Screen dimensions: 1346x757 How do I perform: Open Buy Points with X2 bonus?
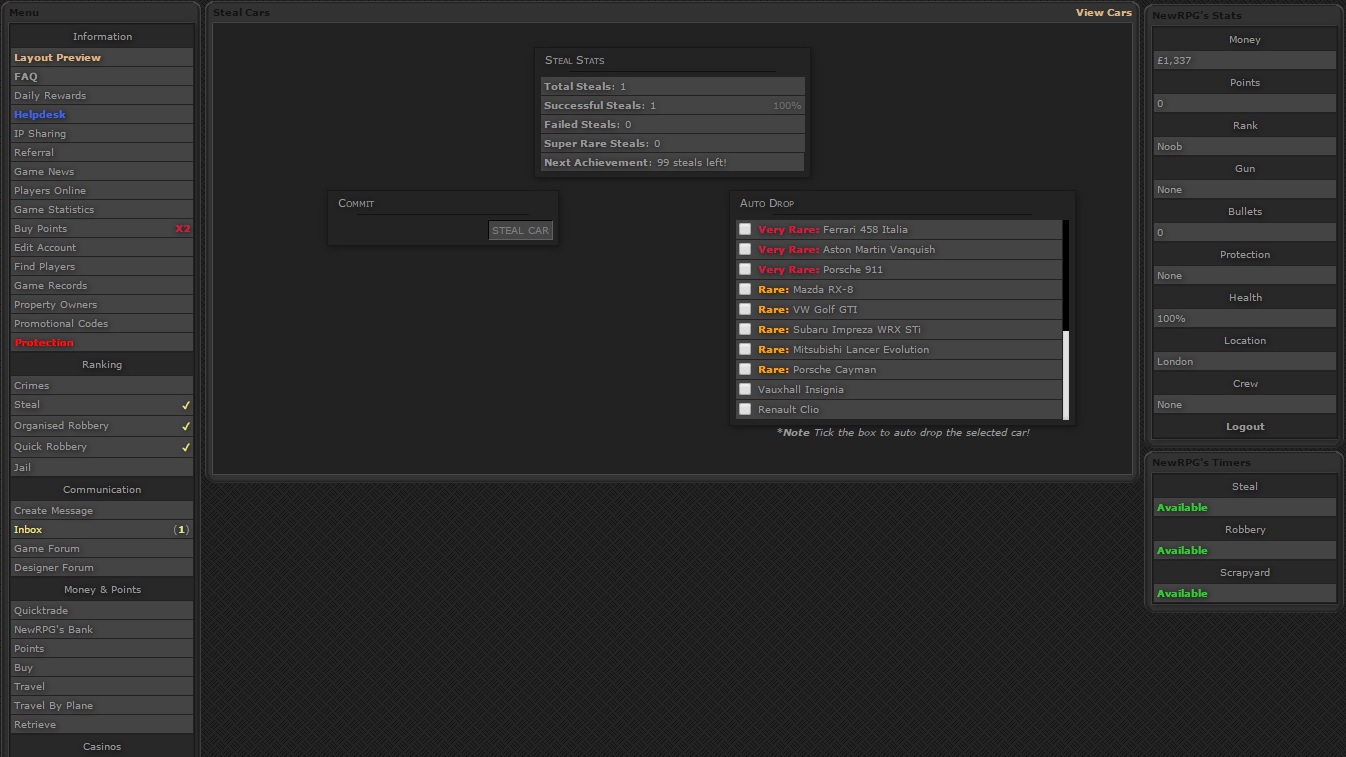click(x=101, y=229)
